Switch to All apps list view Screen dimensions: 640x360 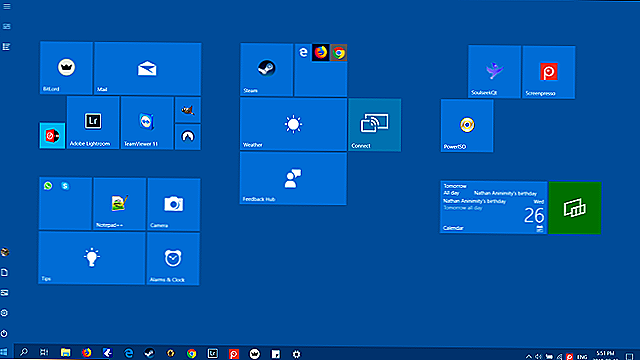tap(7, 47)
